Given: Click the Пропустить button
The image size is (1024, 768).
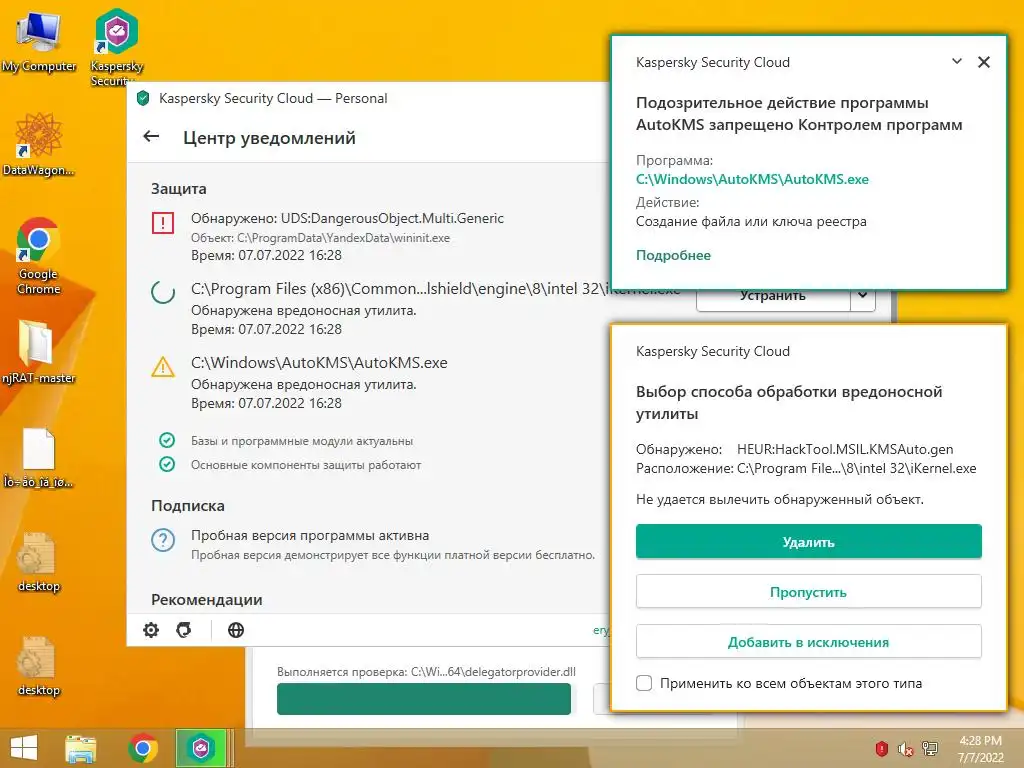Looking at the screenshot, I should pos(808,592).
